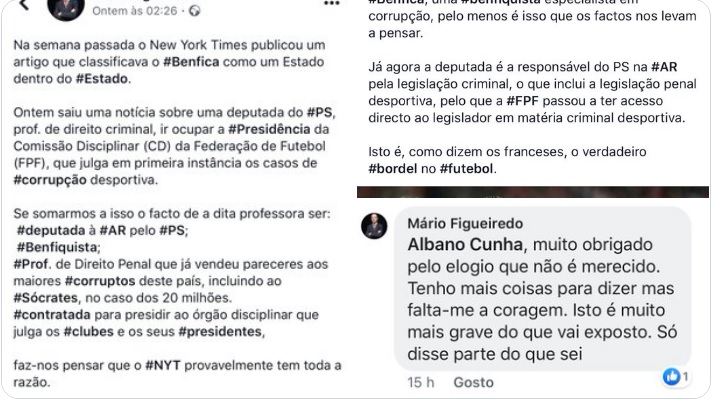Open the #Benfica hashtag in the first paragraph
714x403 pixels.
pyautogui.click(x=191, y=62)
